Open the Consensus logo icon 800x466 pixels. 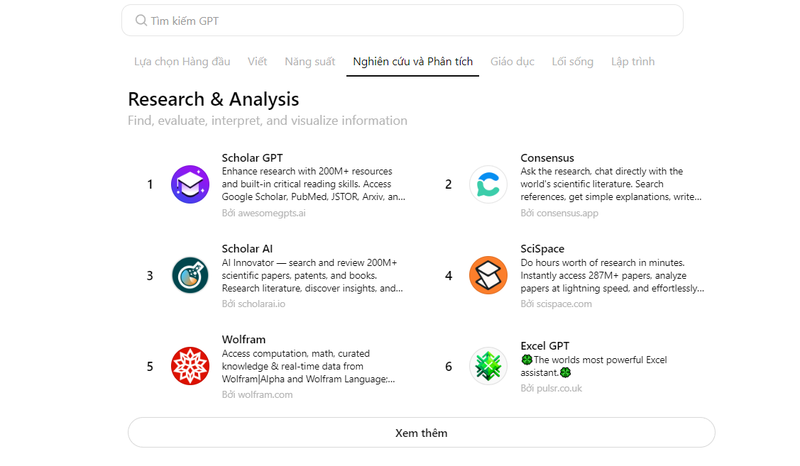pos(488,184)
